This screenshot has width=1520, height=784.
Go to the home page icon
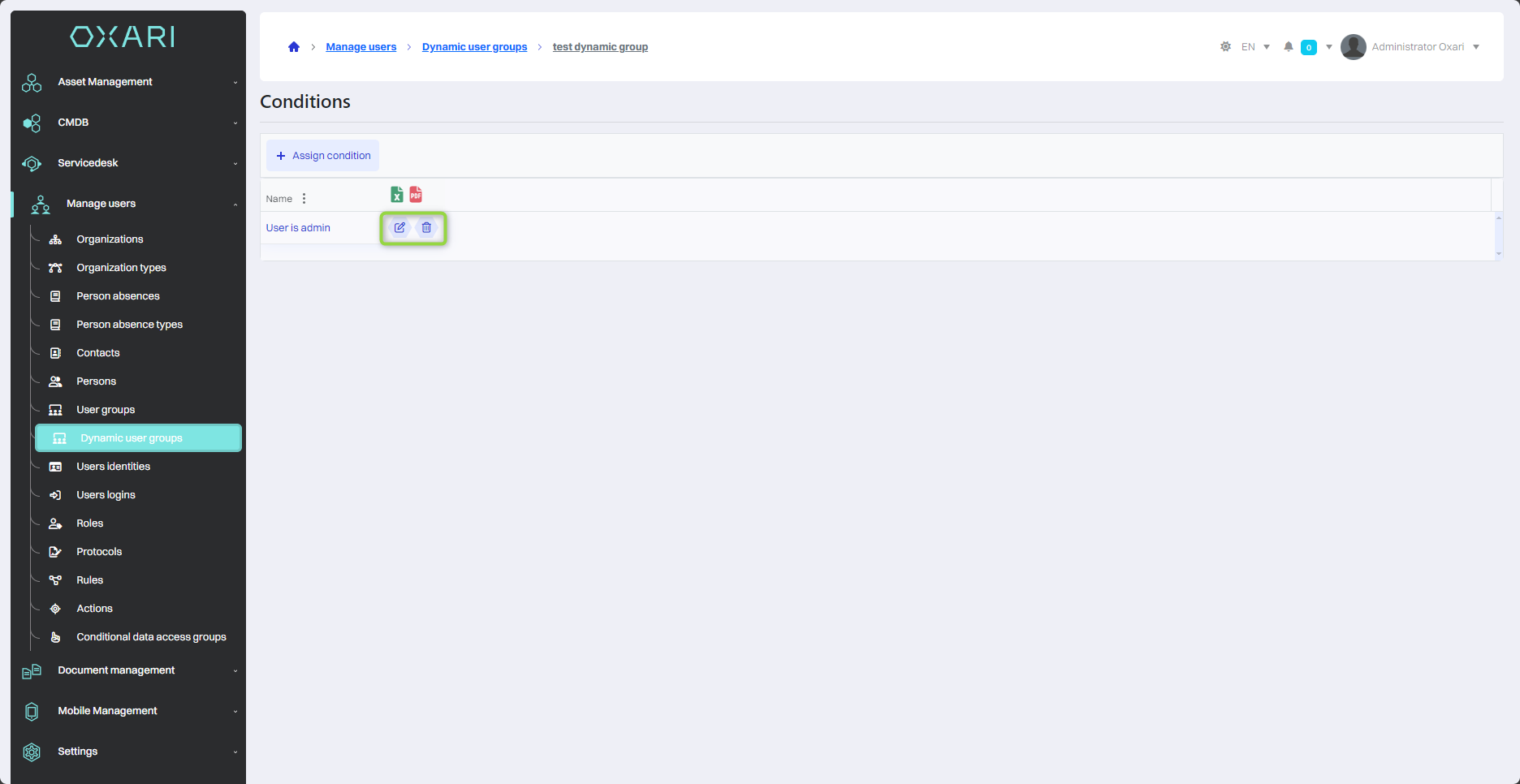pyautogui.click(x=294, y=47)
